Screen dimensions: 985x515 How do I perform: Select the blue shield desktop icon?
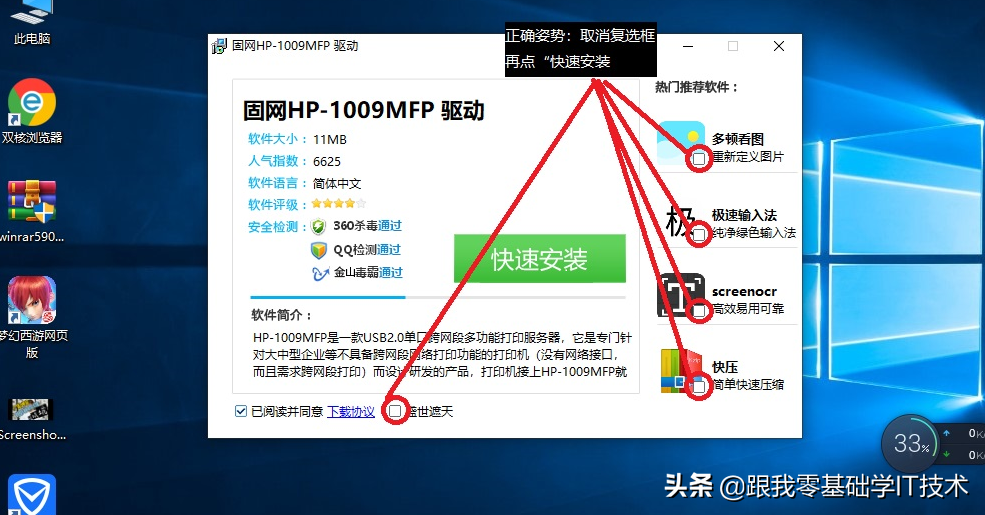[32, 495]
